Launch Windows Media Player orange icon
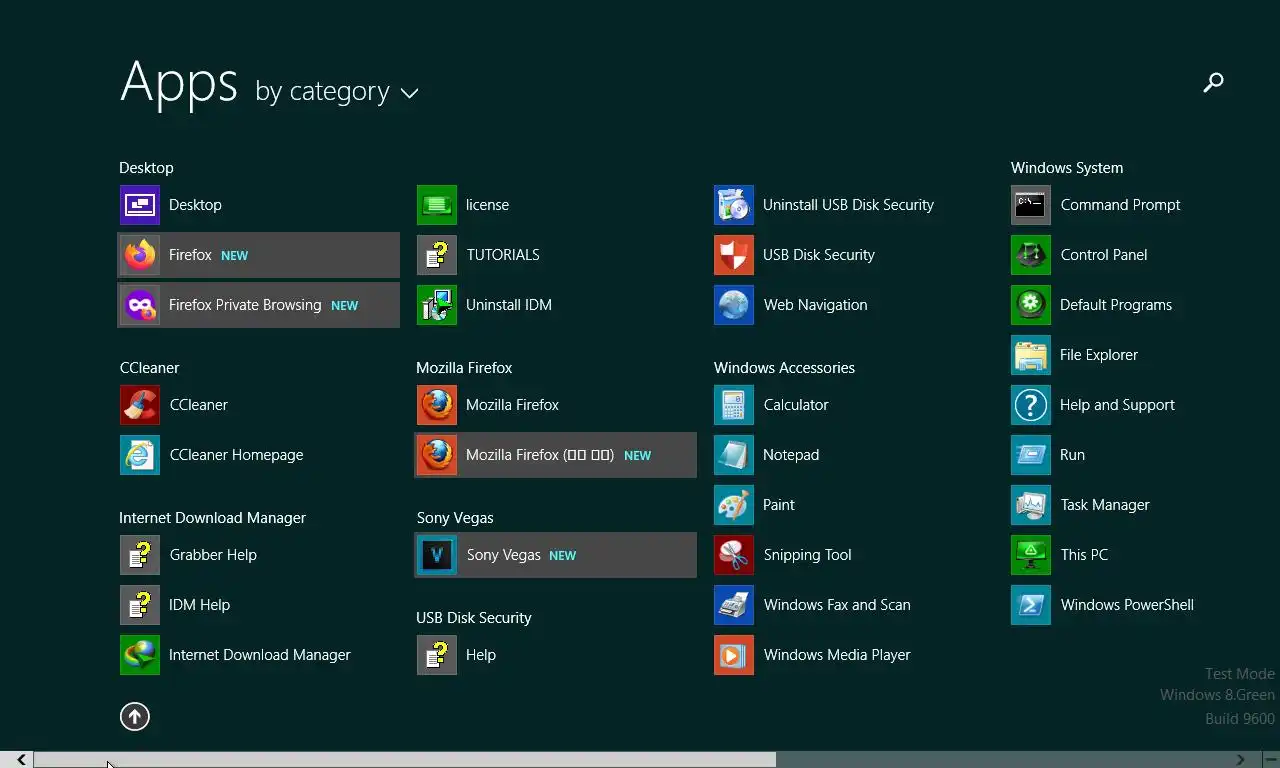The image size is (1280, 768). pos(734,655)
